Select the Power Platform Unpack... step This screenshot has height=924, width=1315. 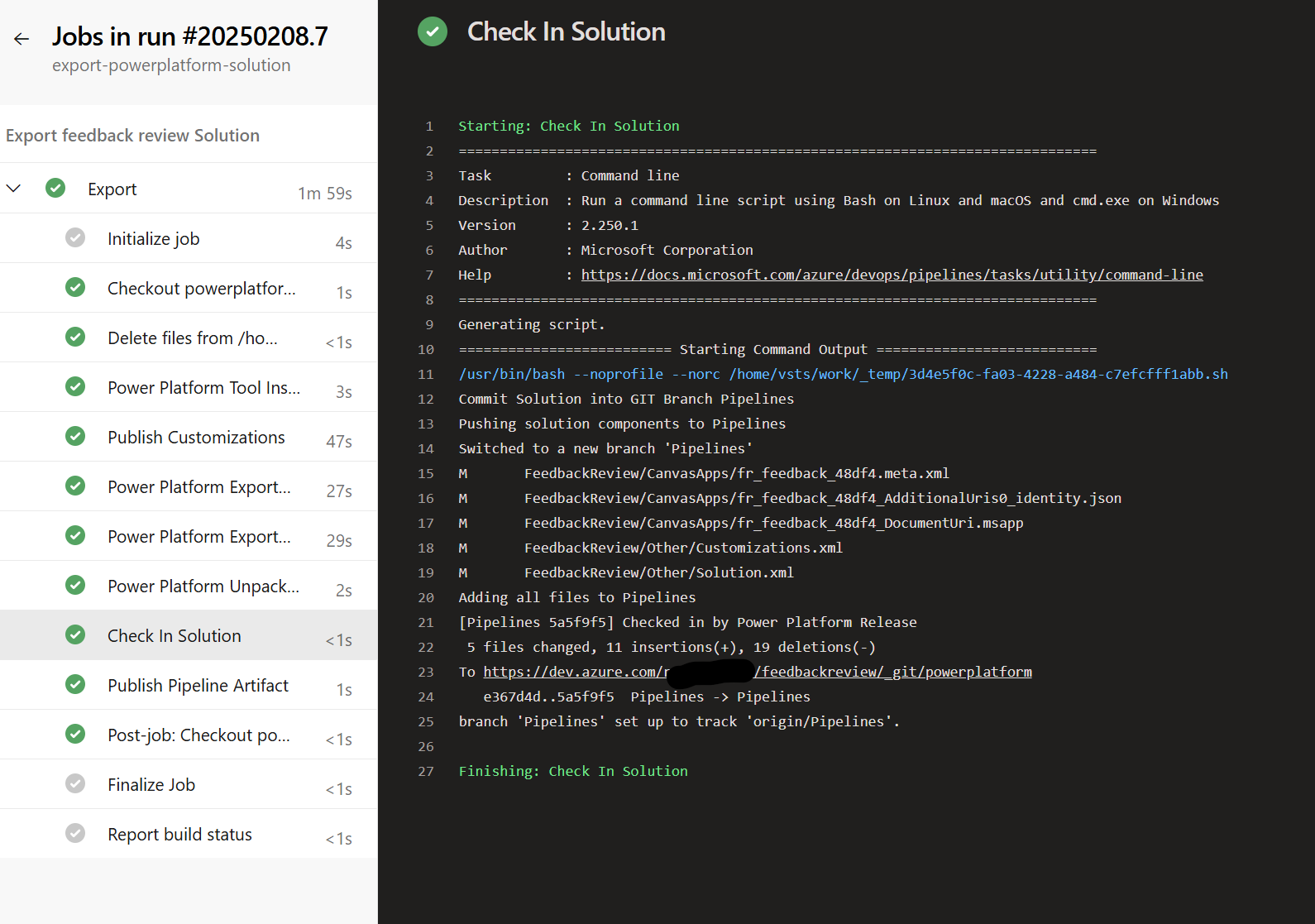click(x=203, y=586)
